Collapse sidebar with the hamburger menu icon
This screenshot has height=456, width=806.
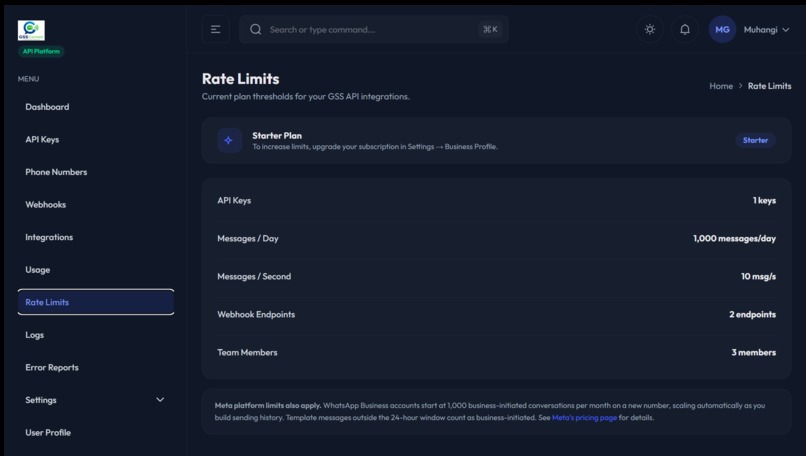(215, 29)
